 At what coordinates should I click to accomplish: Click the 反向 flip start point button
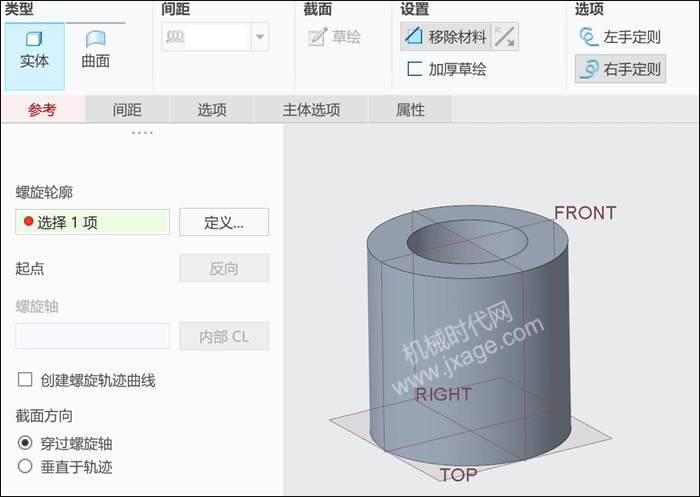tap(224, 268)
